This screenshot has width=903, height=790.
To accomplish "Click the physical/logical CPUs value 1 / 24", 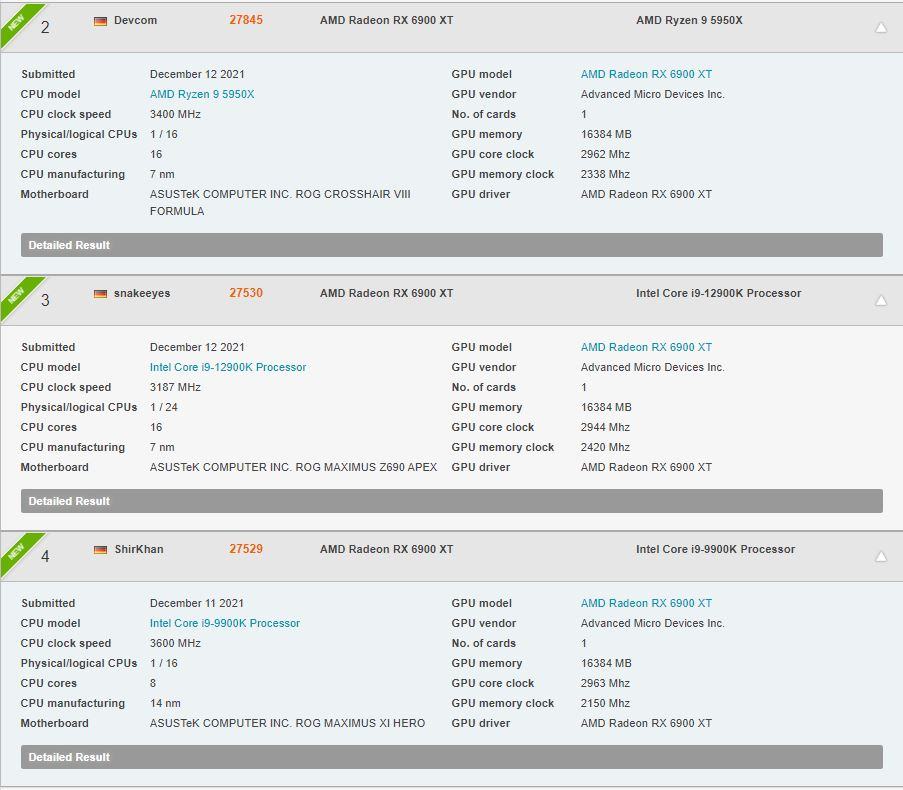I will 164,407.
